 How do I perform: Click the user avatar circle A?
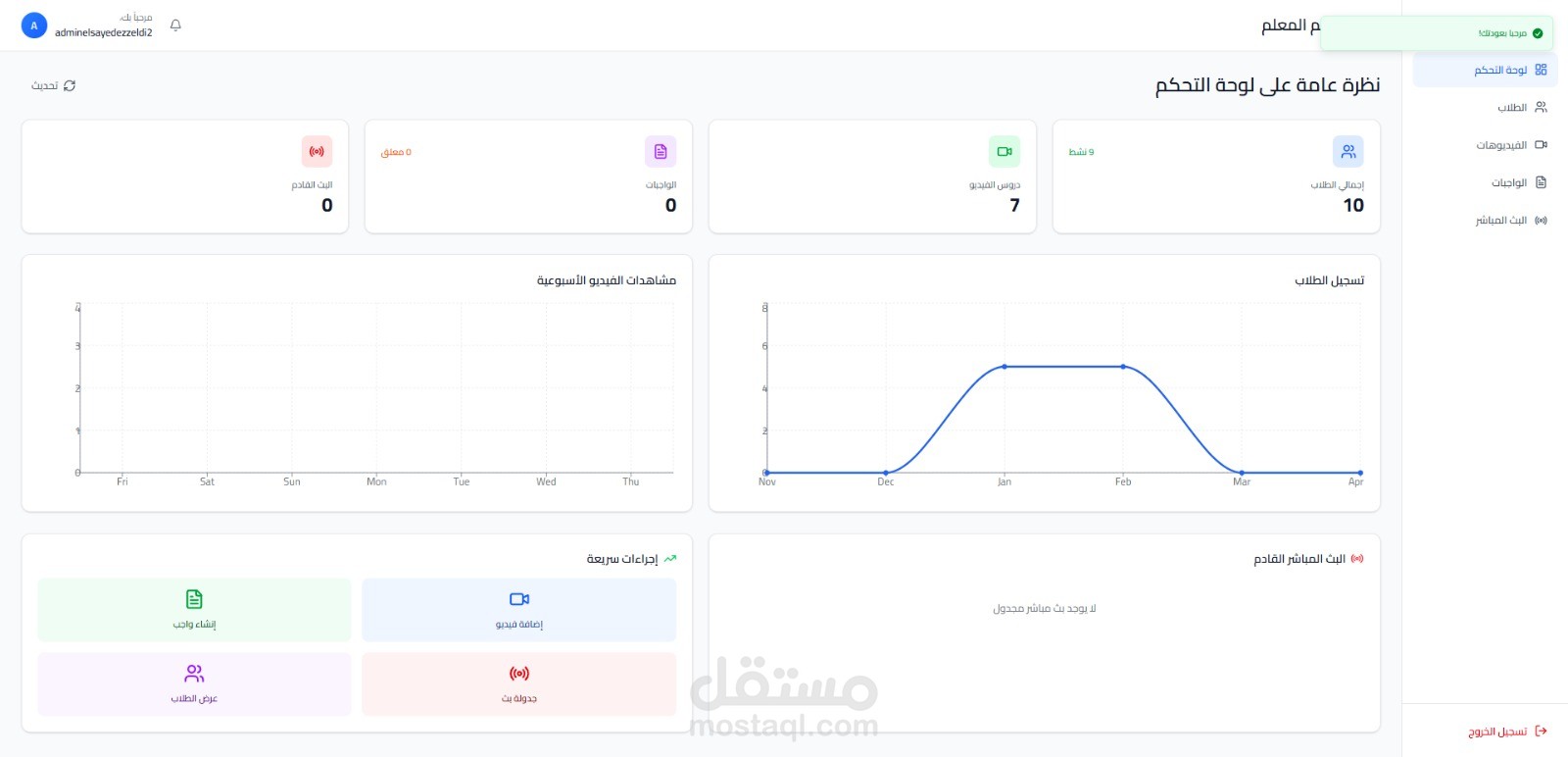34,25
